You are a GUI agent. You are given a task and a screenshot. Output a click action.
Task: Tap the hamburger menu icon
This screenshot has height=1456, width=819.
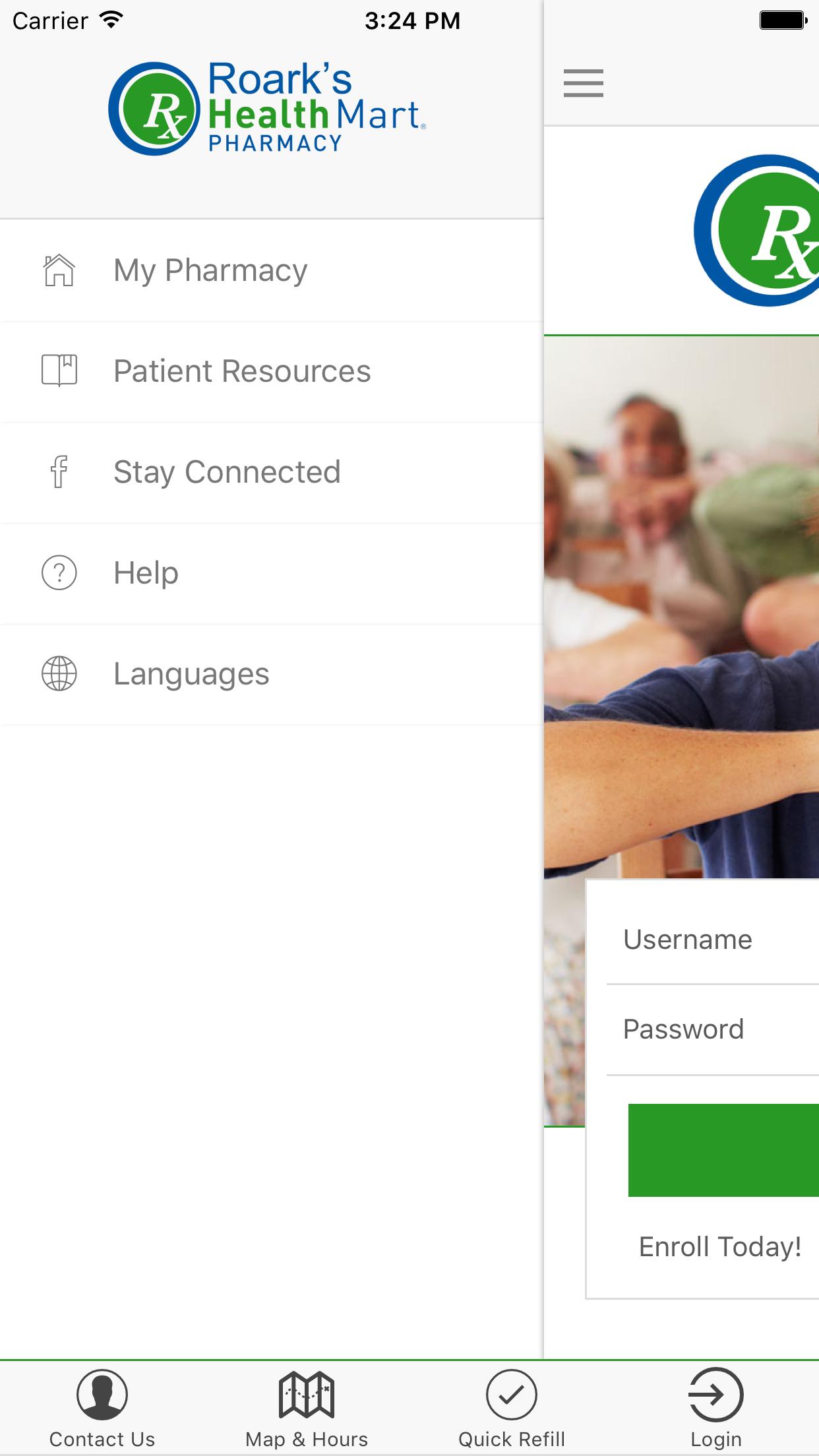click(584, 83)
